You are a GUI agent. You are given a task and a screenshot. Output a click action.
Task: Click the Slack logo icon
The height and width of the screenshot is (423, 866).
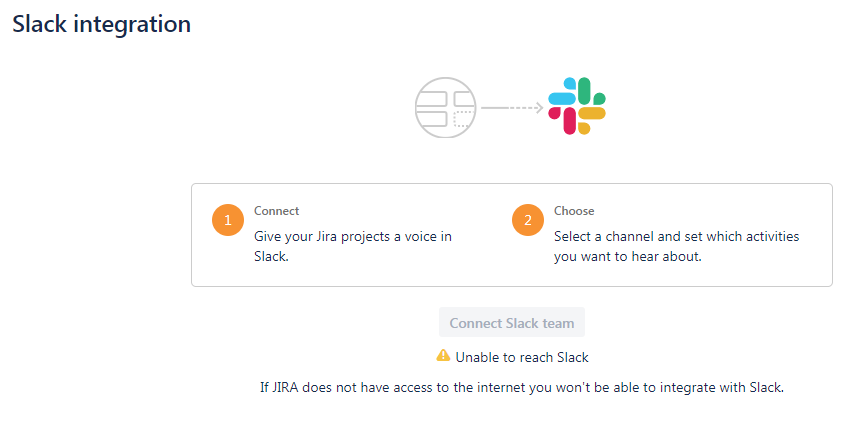pos(577,106)
